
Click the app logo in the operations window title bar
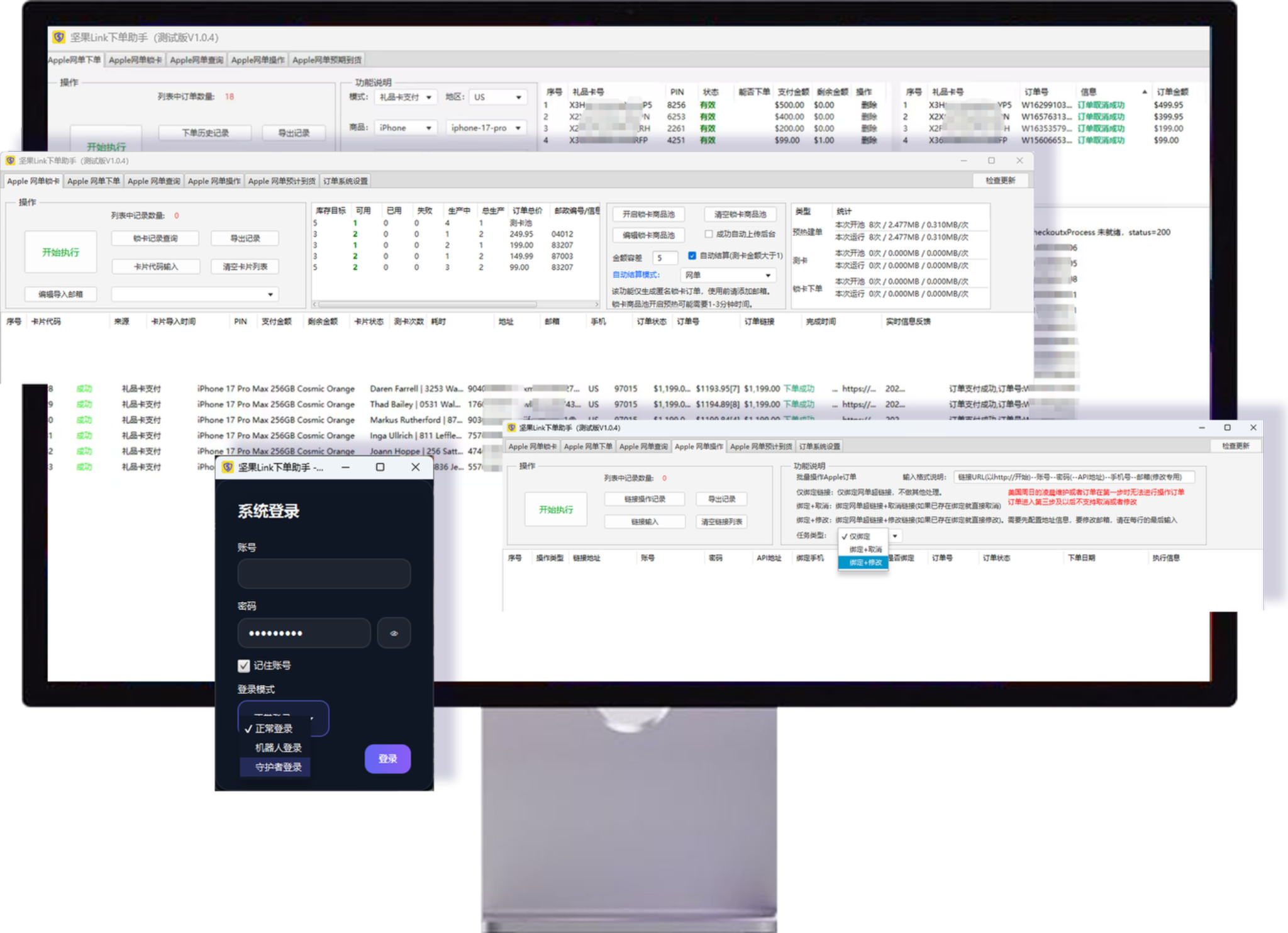(x=511, y=428)
